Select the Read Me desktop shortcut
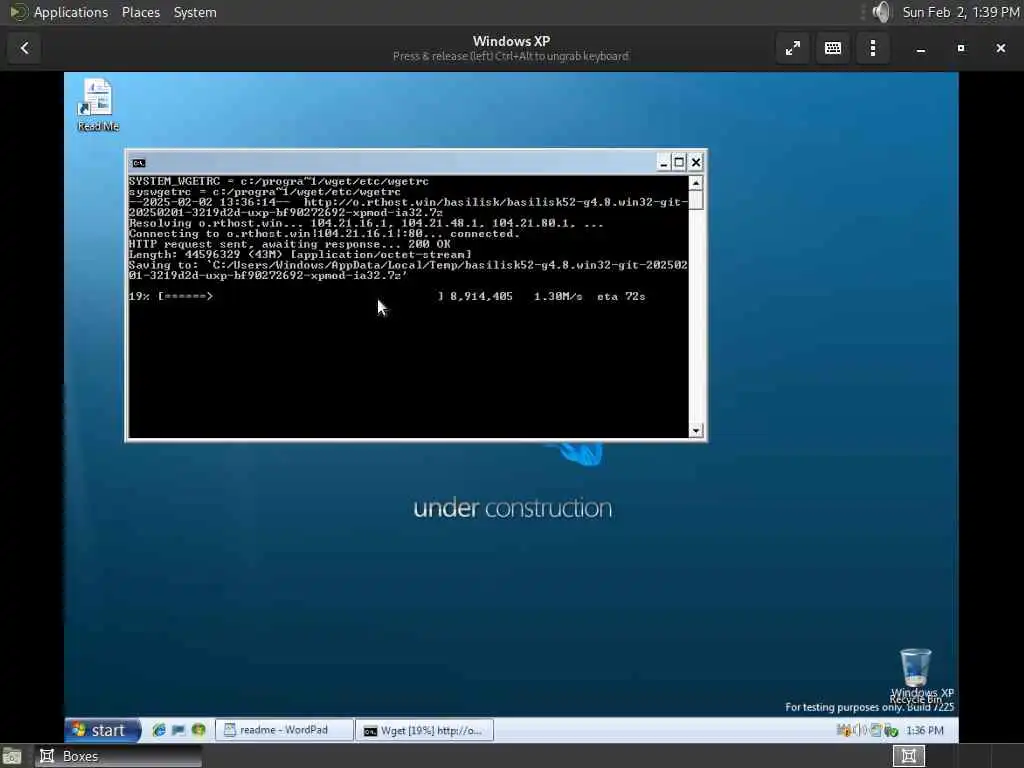Image resolution: width=1024 pixels, height=768 pixels. tap(98, 105)
